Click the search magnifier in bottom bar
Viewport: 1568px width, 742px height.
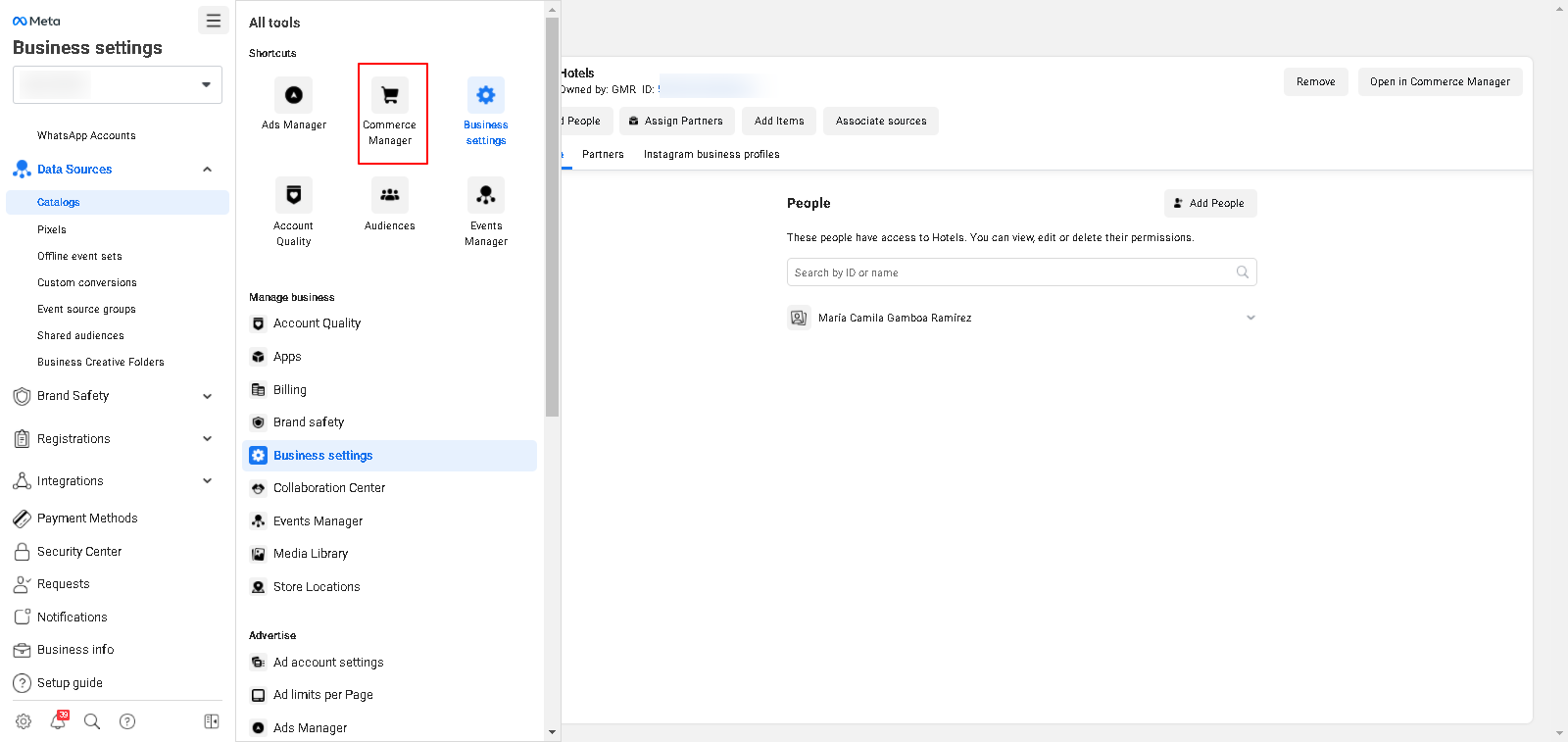point(92,721)
